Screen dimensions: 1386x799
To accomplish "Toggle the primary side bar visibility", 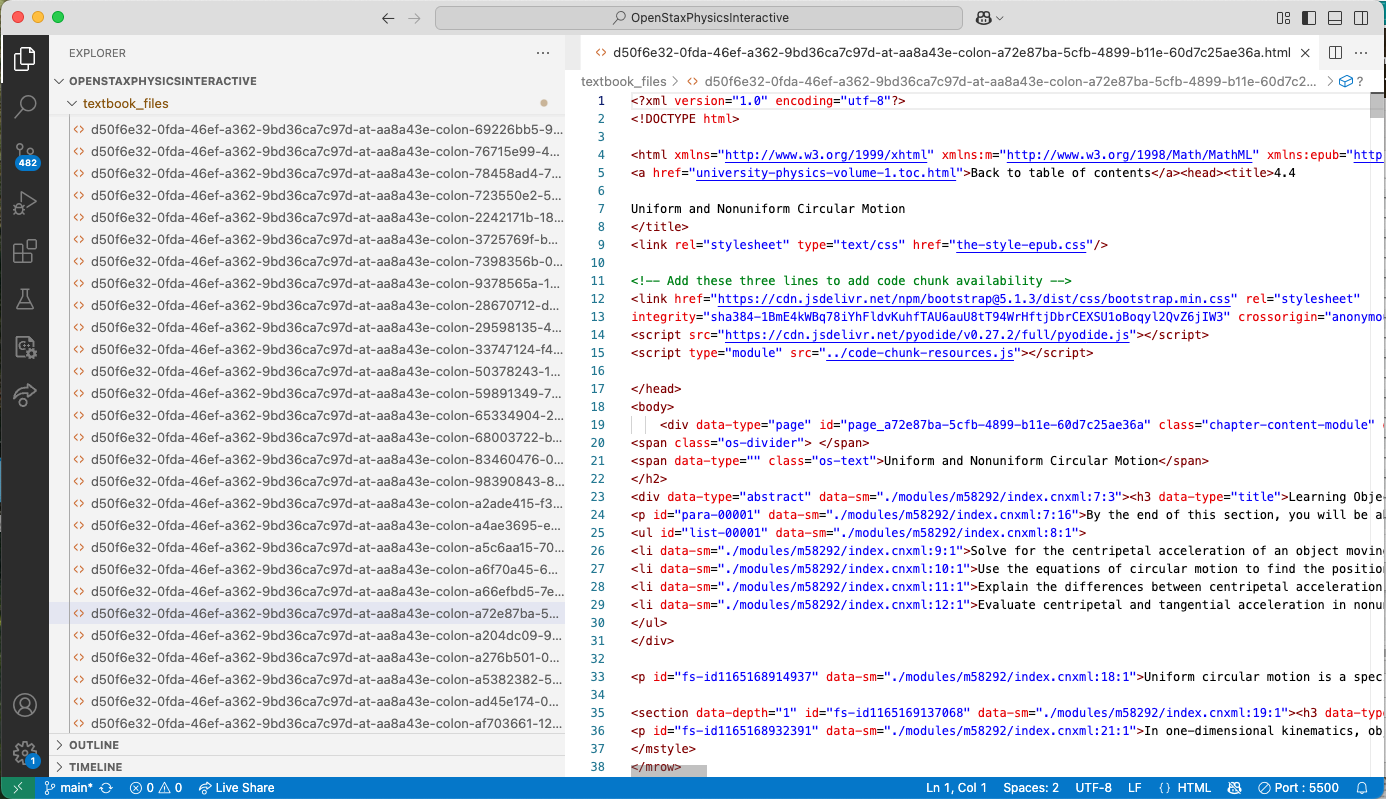I will [x=1309, y=17].
